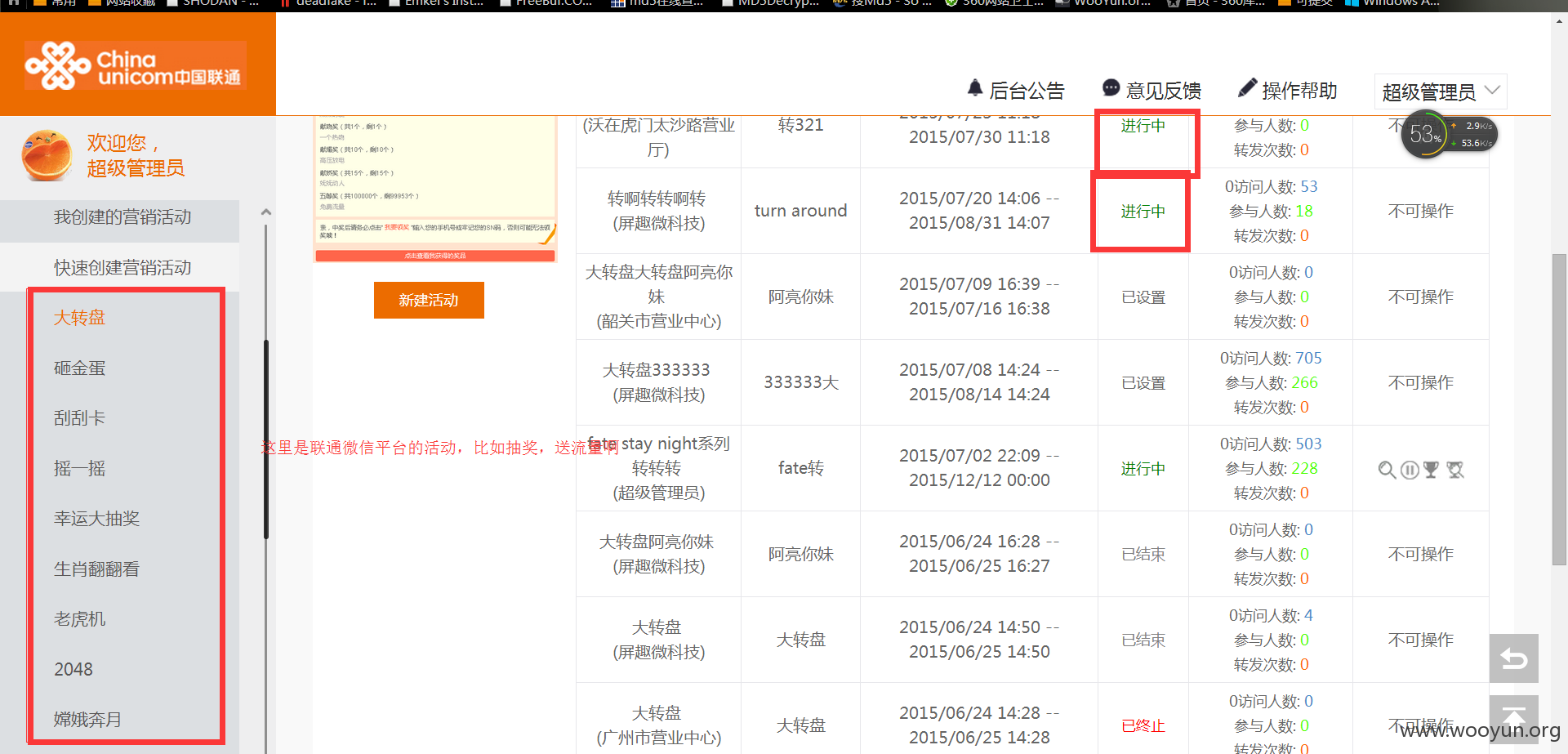The image size is (1568, 754).
Task: Open the winners search trophy icon for fate转
Action: 1455,470
